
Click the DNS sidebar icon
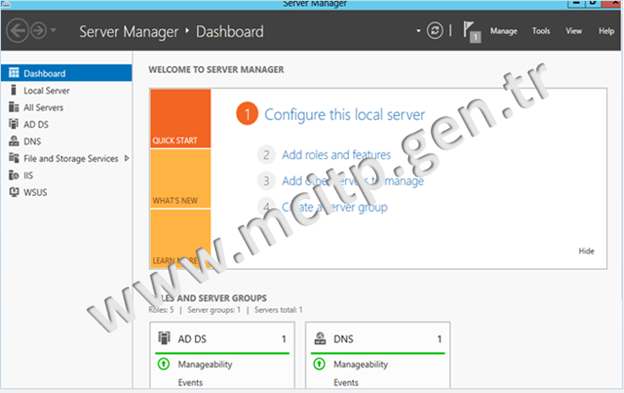pyautogui.click(x=14, y=141)
